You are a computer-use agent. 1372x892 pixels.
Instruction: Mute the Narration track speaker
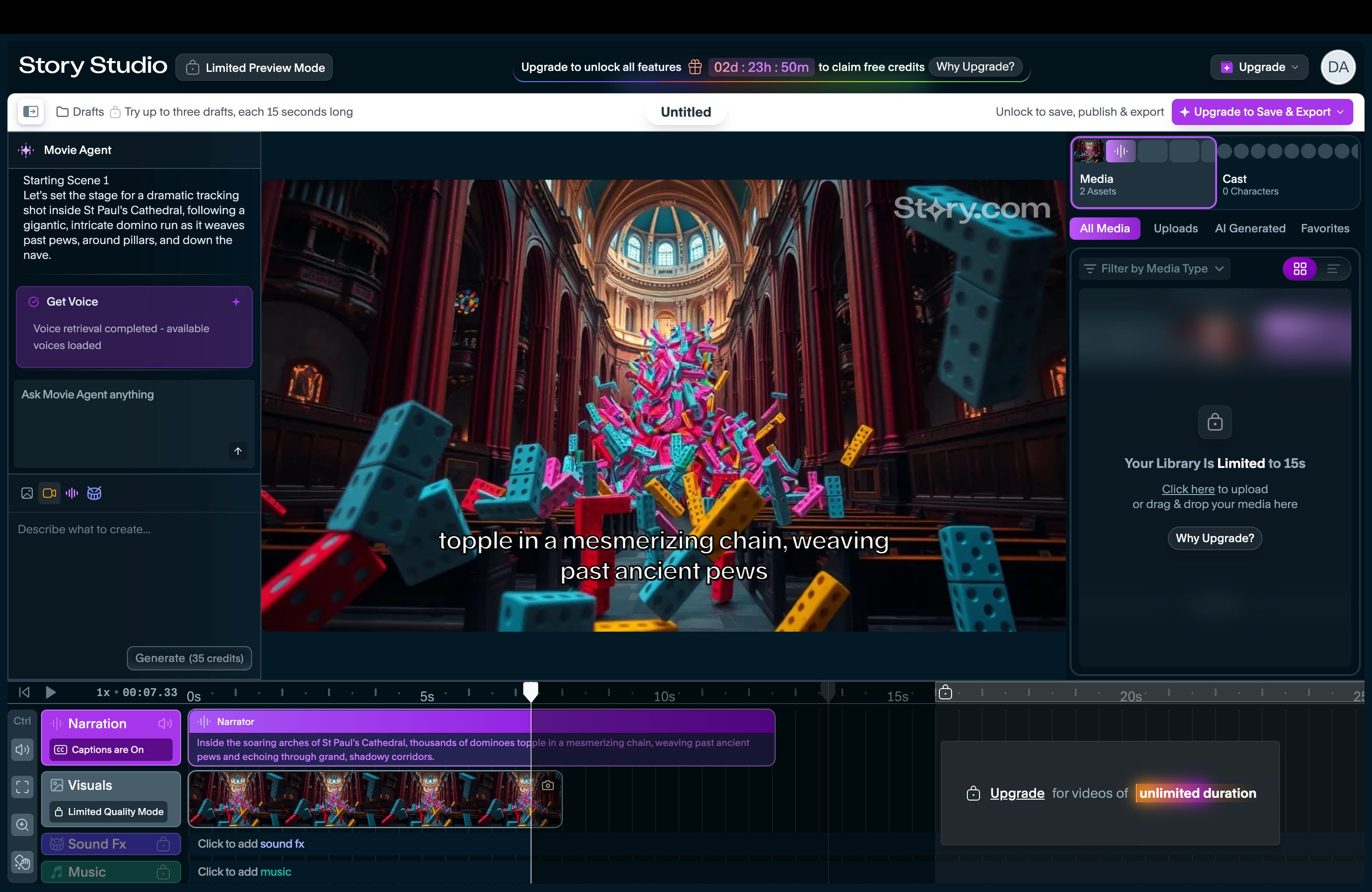(x=165, y=723)
